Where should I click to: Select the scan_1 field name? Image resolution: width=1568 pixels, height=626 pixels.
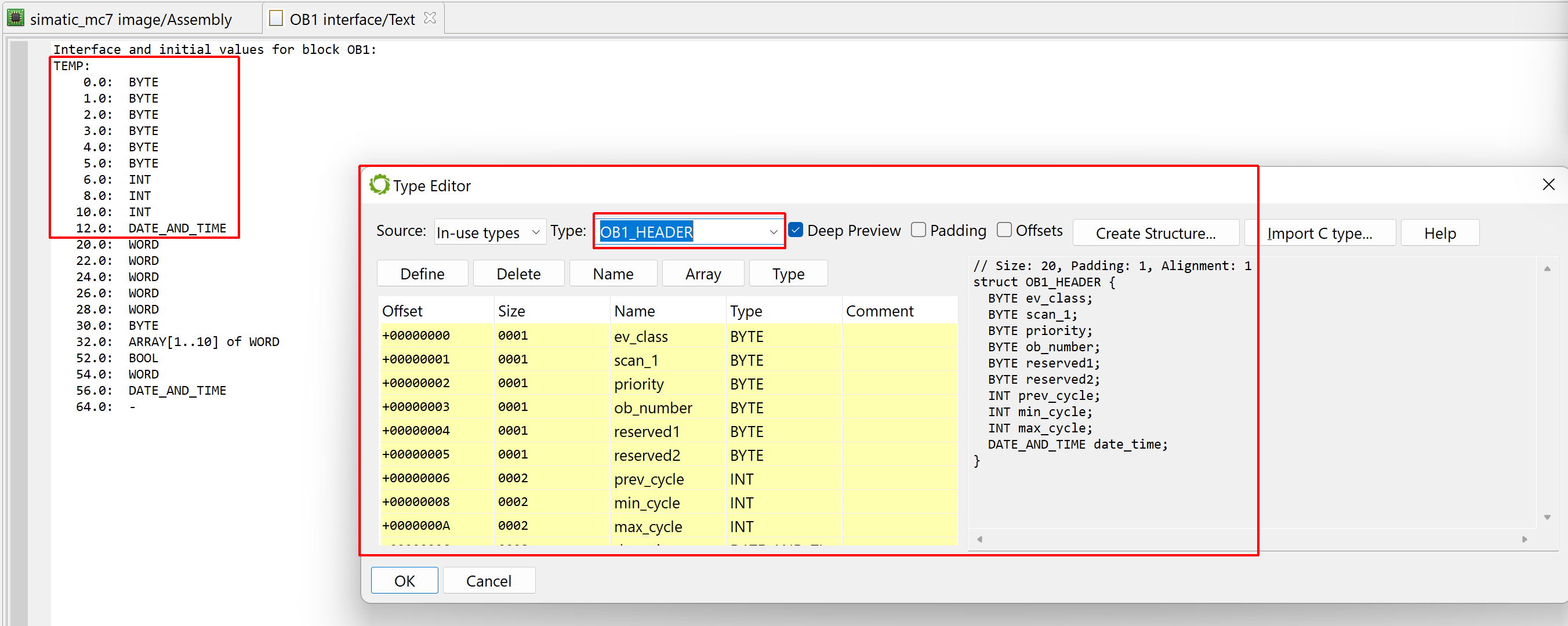coord(636,360)
